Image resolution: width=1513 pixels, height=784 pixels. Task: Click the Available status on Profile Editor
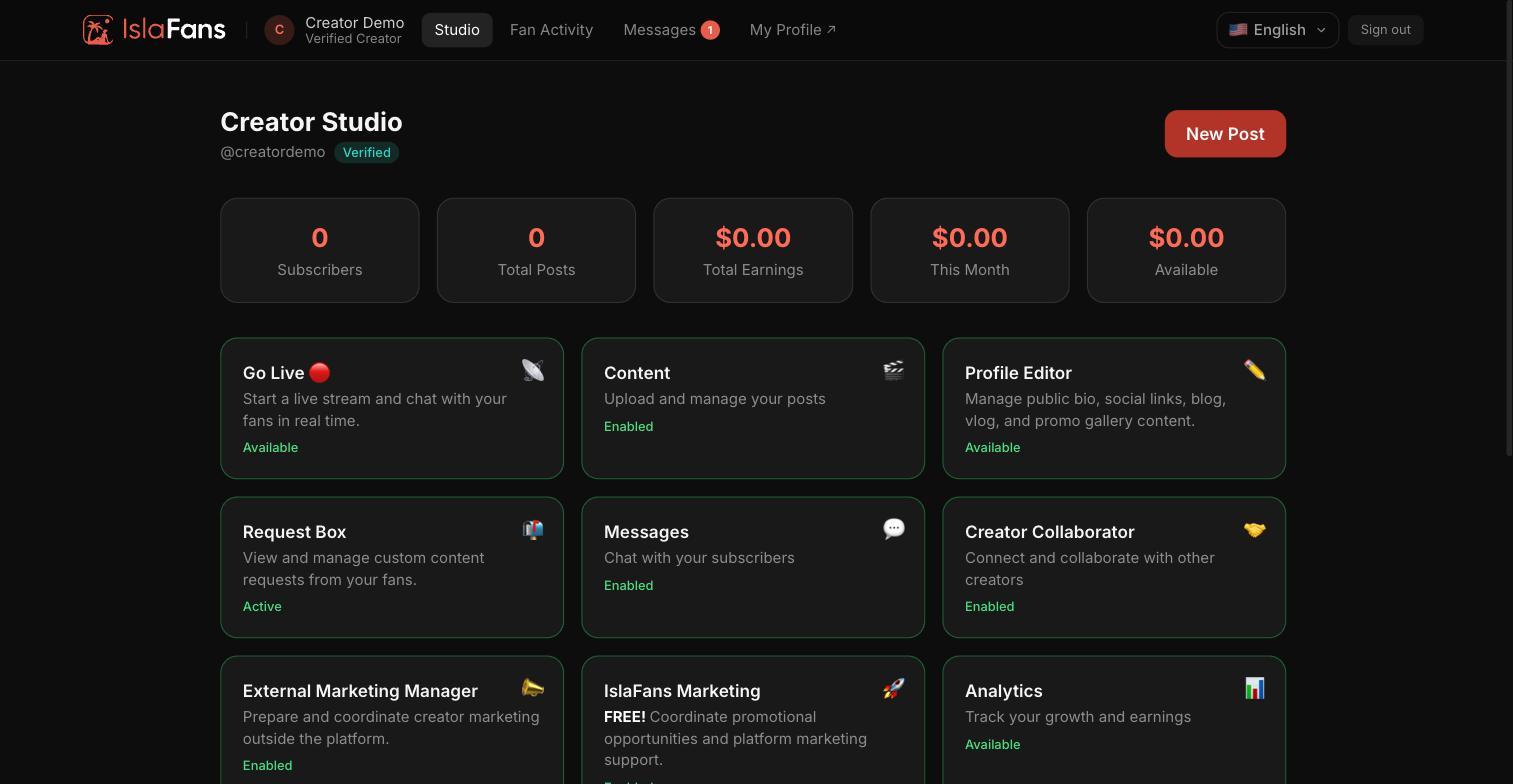click(x=992, y=447)
